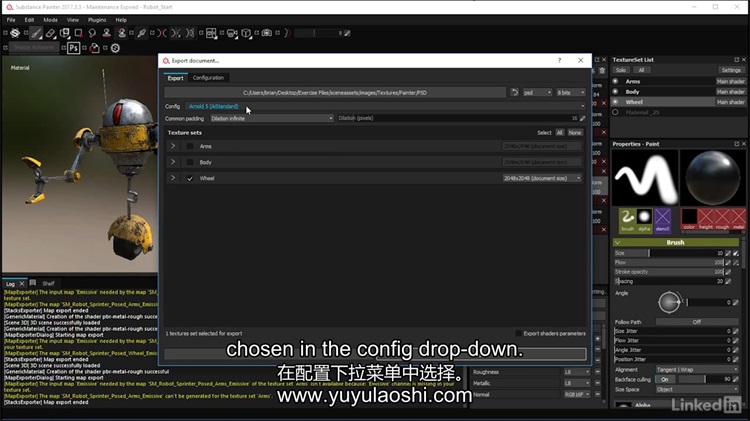This screenshot has height=421, width=750.
Task: Adjust the brush Size slider
Action: 669,253
